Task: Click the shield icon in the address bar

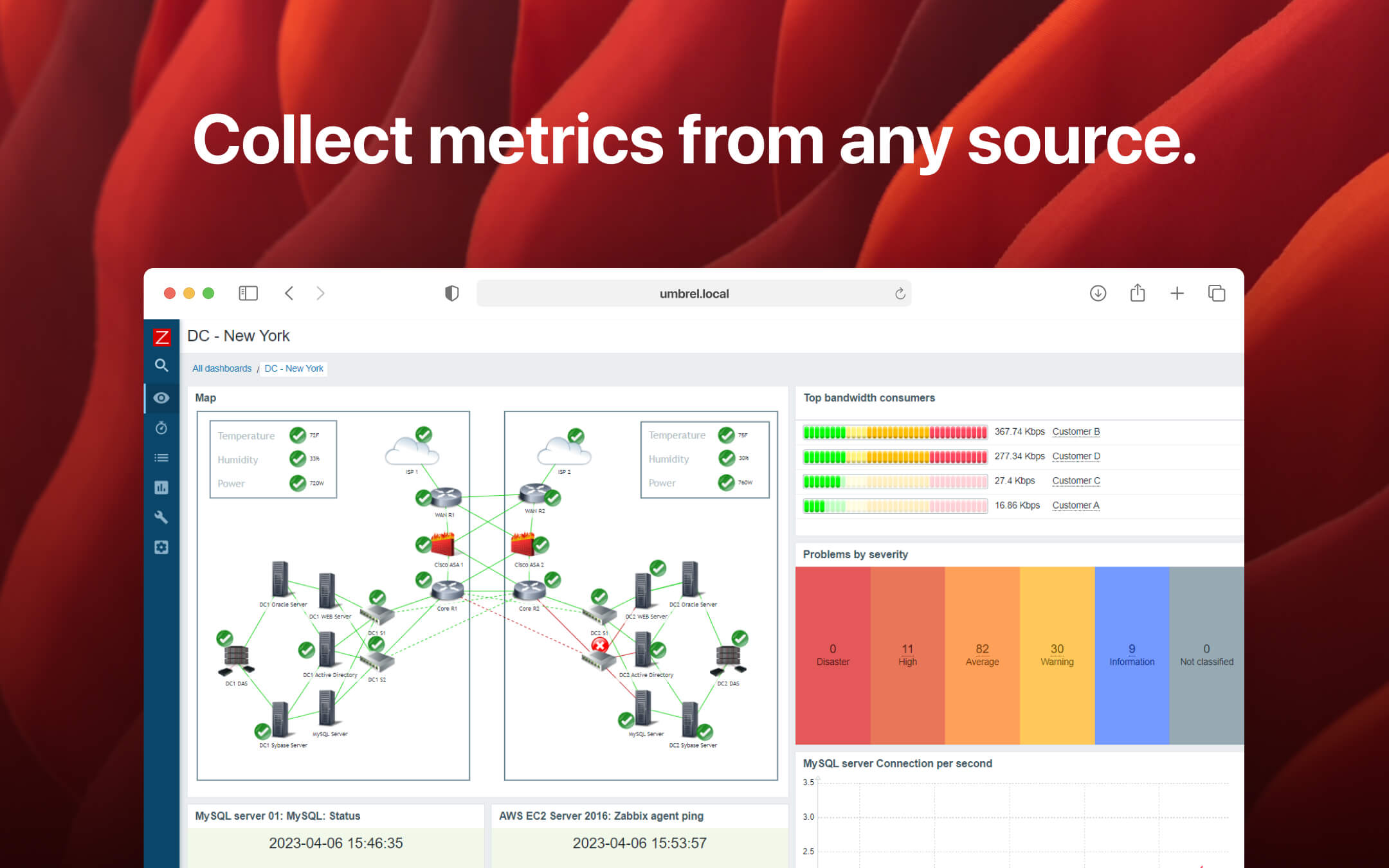Action: 452,293
